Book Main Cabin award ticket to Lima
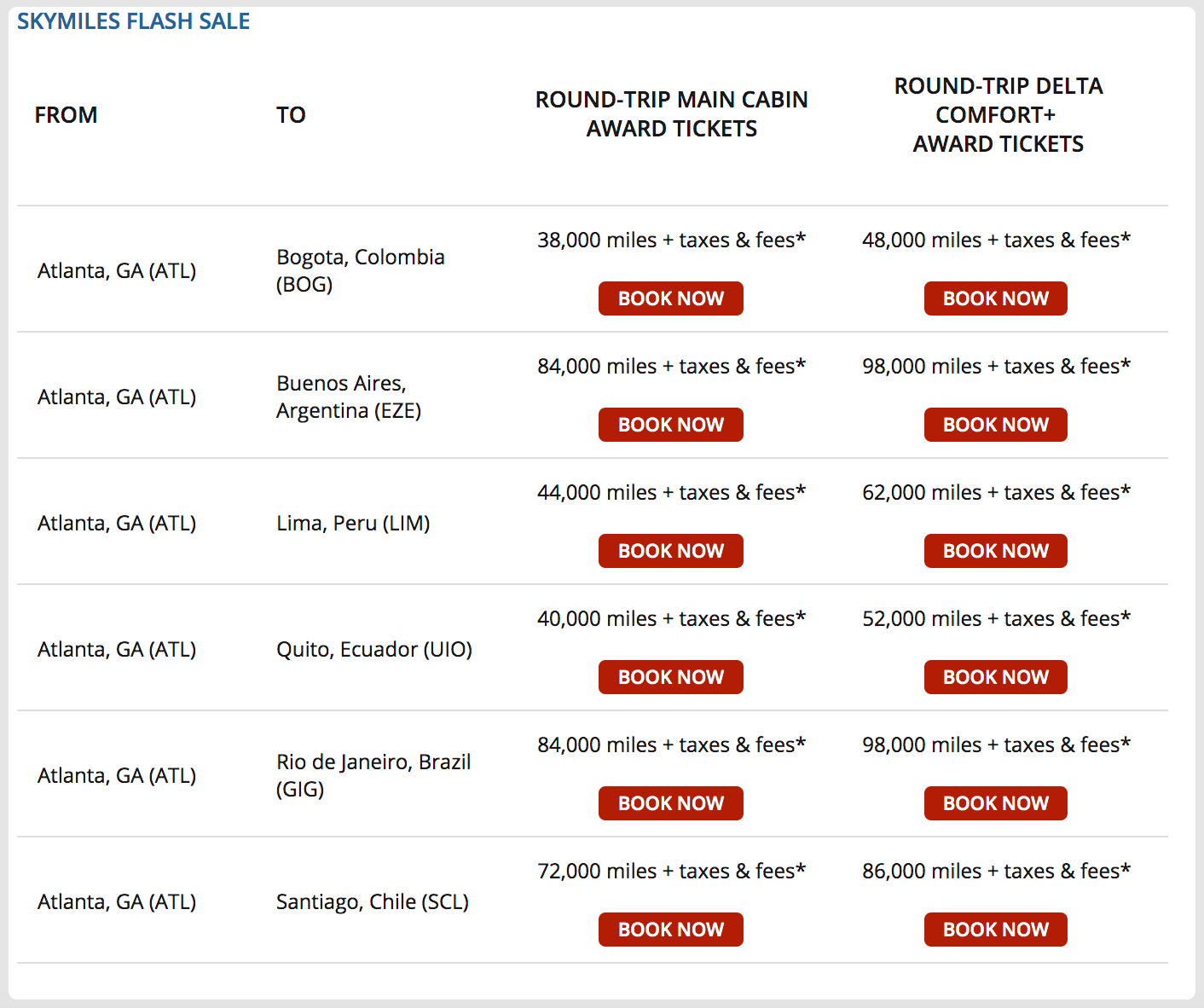 pyautogui.click(x=670, y=551)
